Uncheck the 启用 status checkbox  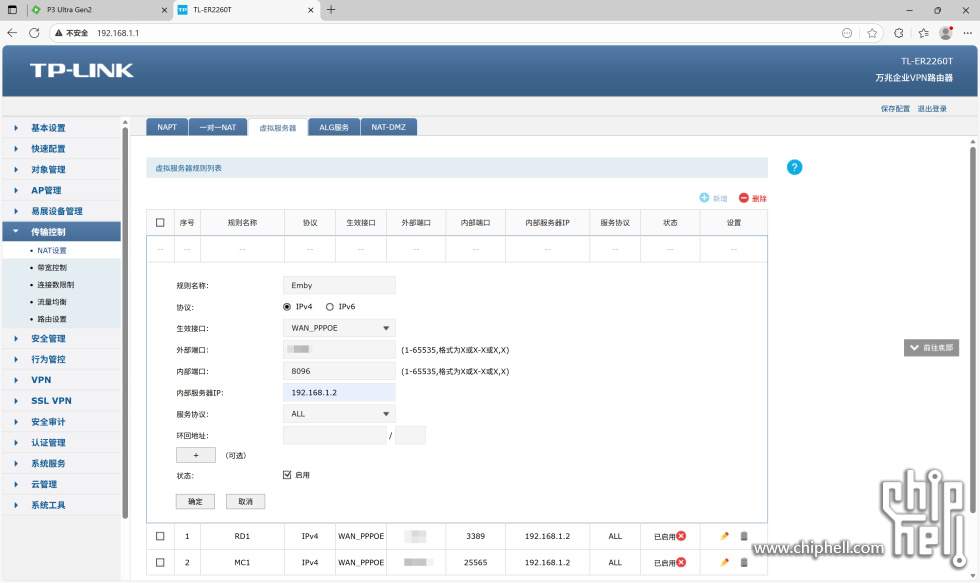(x=288, y=475)
